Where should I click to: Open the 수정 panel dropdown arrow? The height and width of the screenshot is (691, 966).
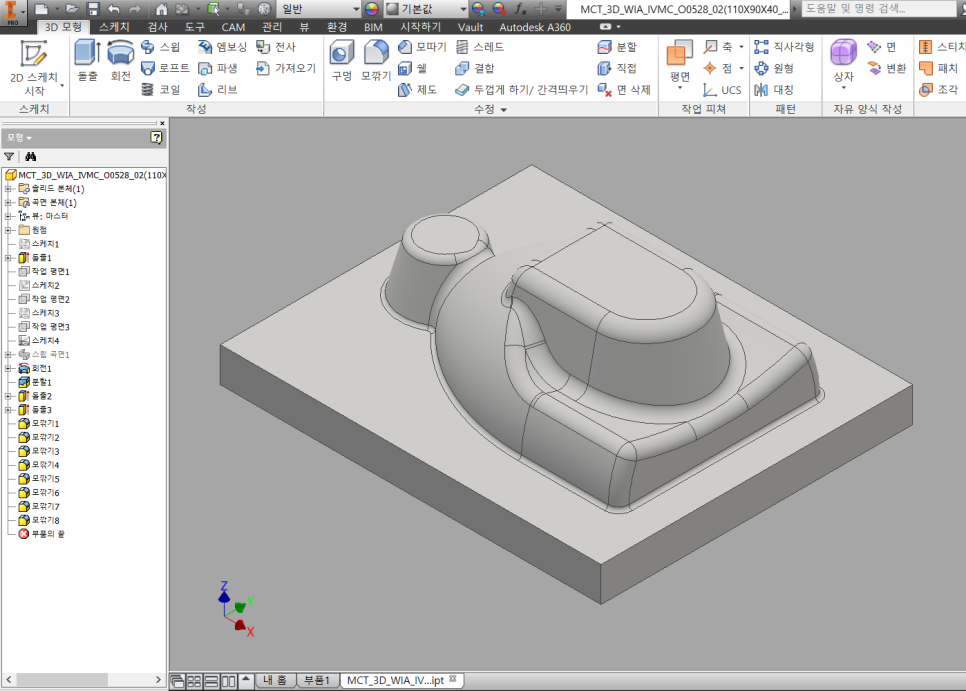pos(504,110)
